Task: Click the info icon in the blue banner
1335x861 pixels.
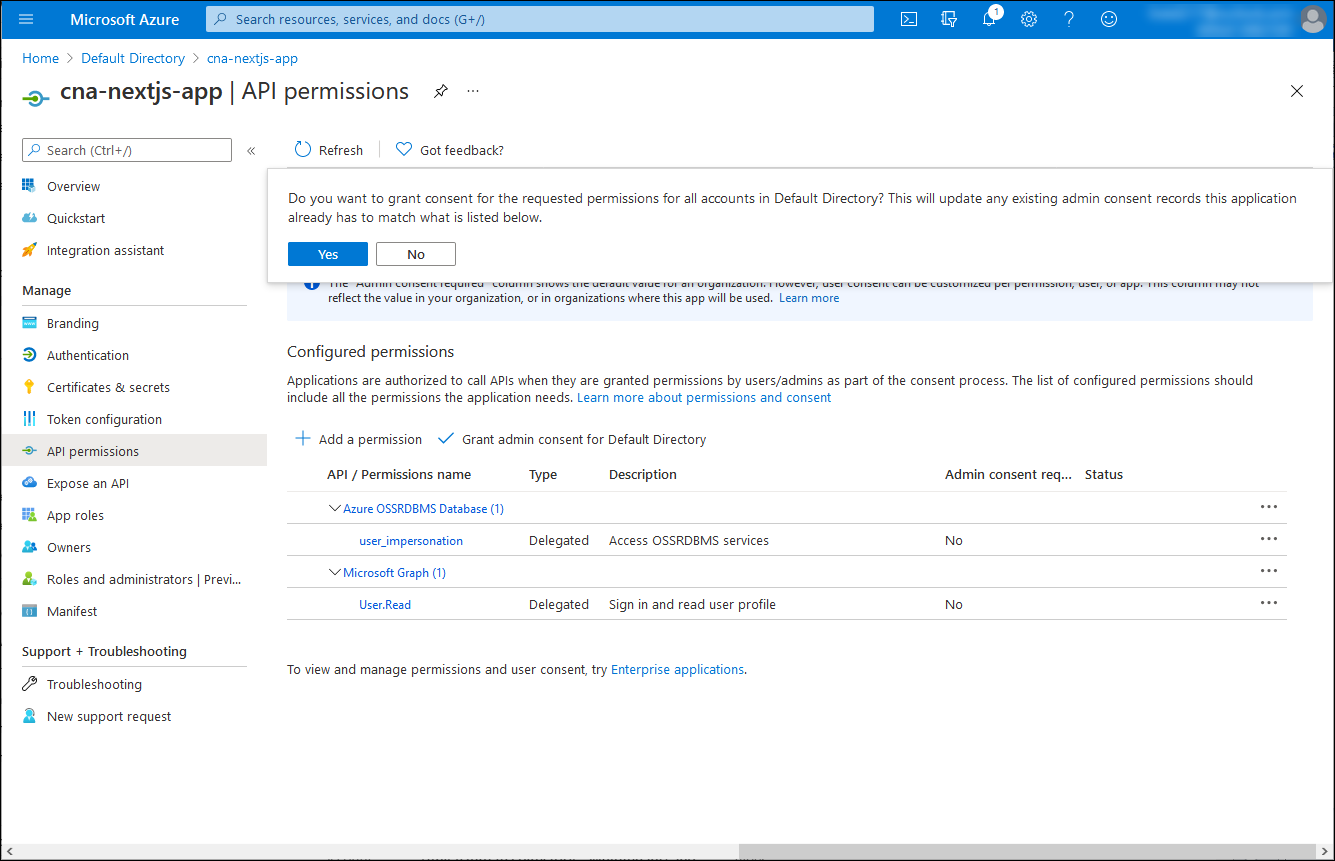Action: (x=311, y=287)
